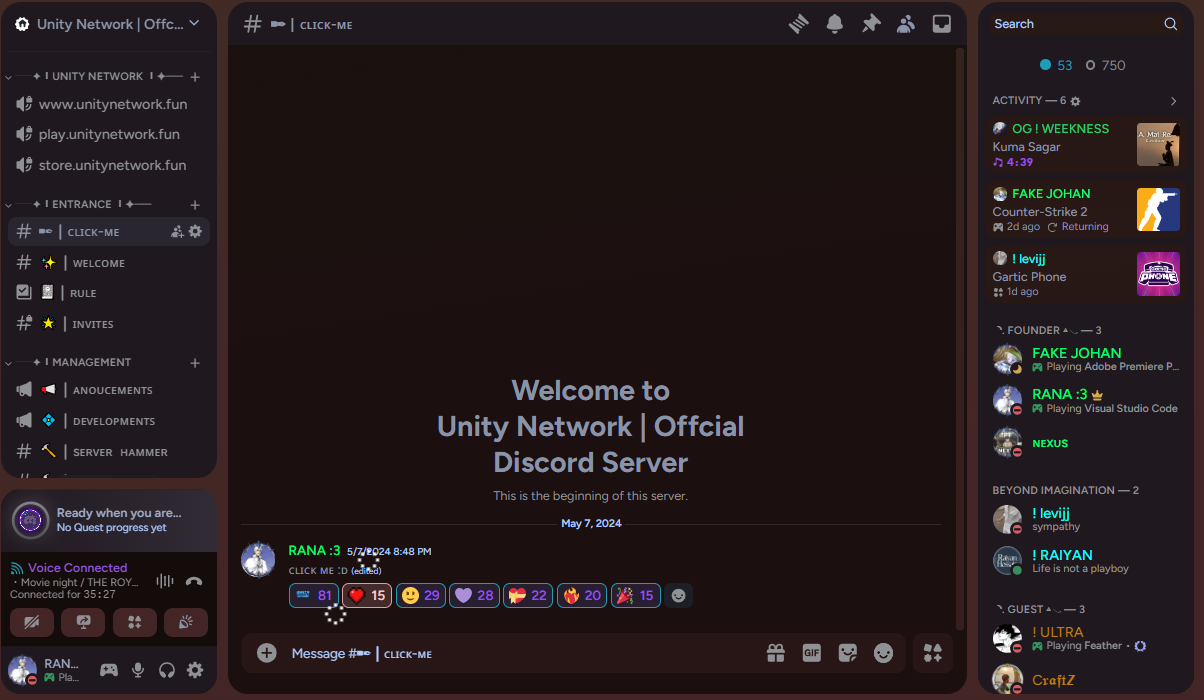Open Counter-Strike 2 game thumbnail
Image resolution: width=1204 pixels, height=700 pixels.
(1158, 209)
